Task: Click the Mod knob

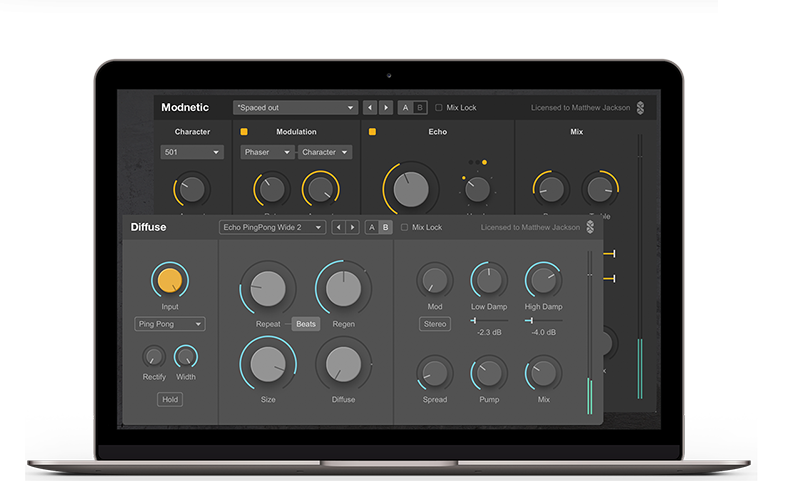Action: coord(435,280)
